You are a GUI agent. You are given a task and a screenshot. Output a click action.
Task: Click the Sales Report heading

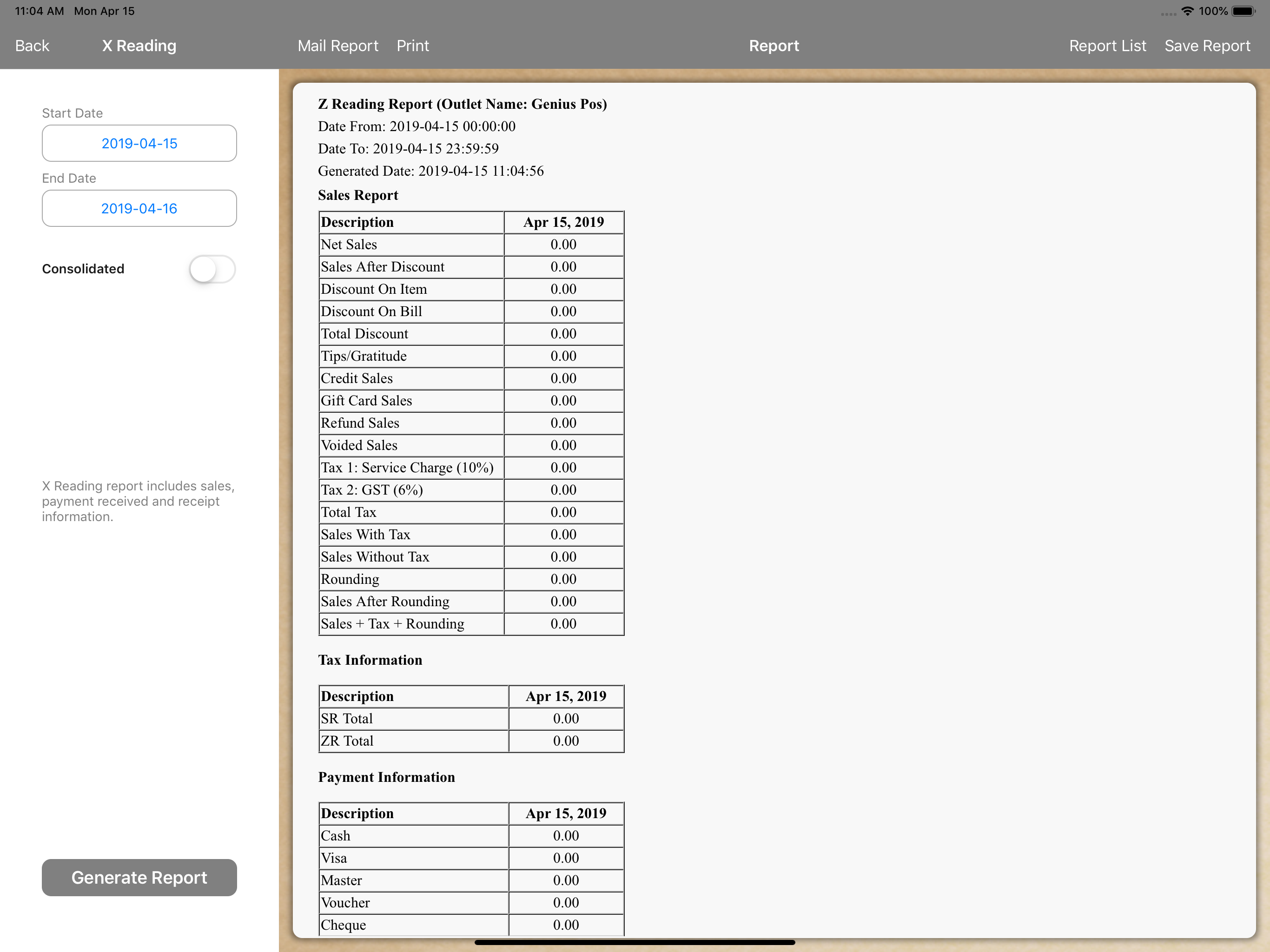coord(357,195)
